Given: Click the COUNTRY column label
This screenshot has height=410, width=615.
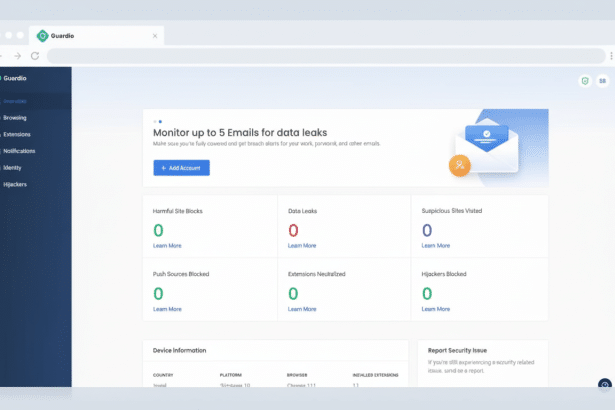Looking at the screenshot, I should [x=163, y=375].
